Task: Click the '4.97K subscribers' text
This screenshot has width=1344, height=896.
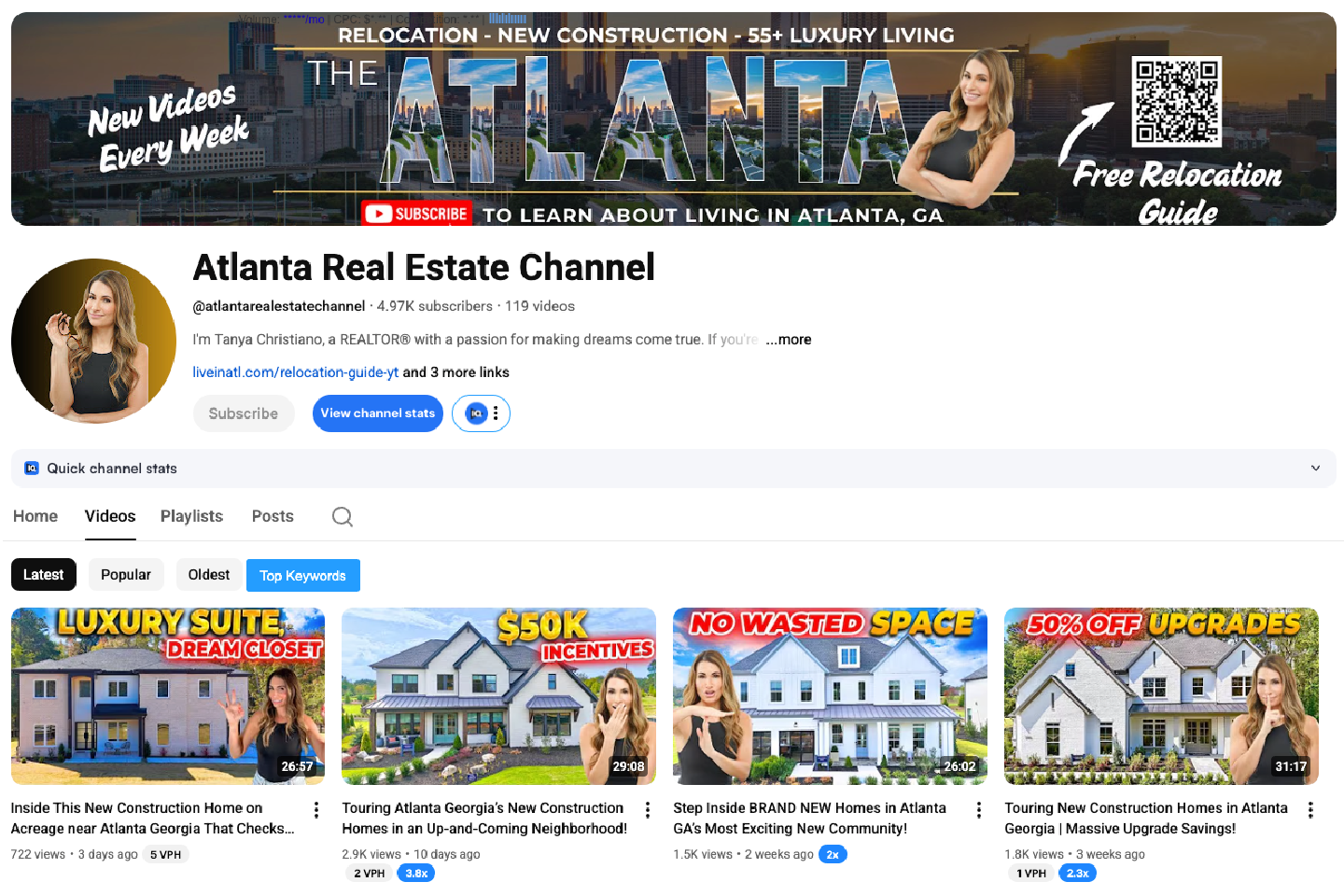Action: 435,306
